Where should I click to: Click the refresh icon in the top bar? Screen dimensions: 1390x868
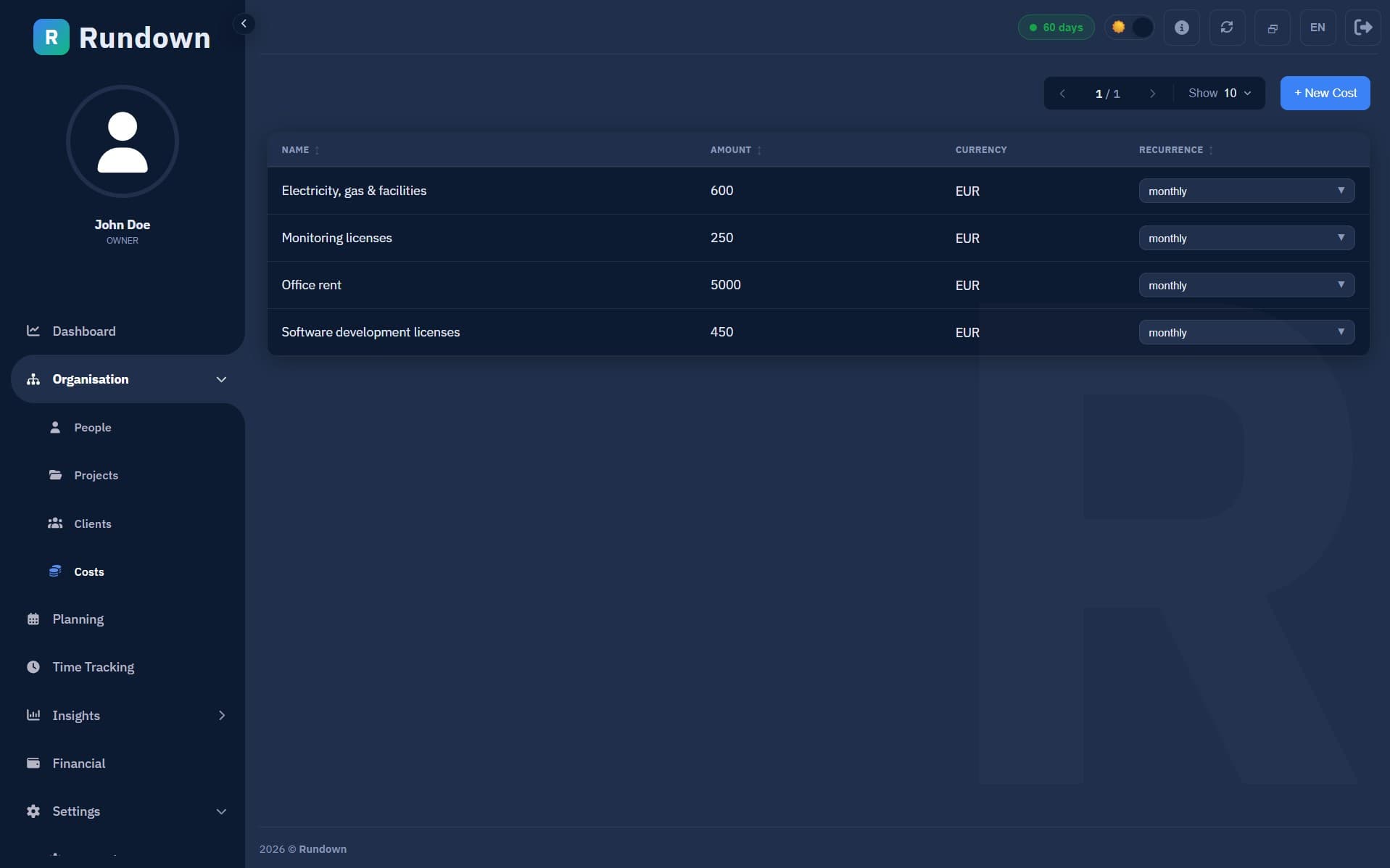[x=1227, y=28]
